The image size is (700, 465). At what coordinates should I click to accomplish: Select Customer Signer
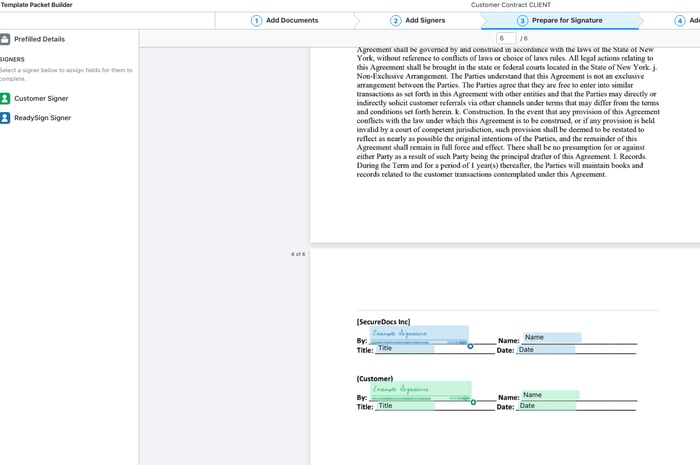[x=35, y=98]
